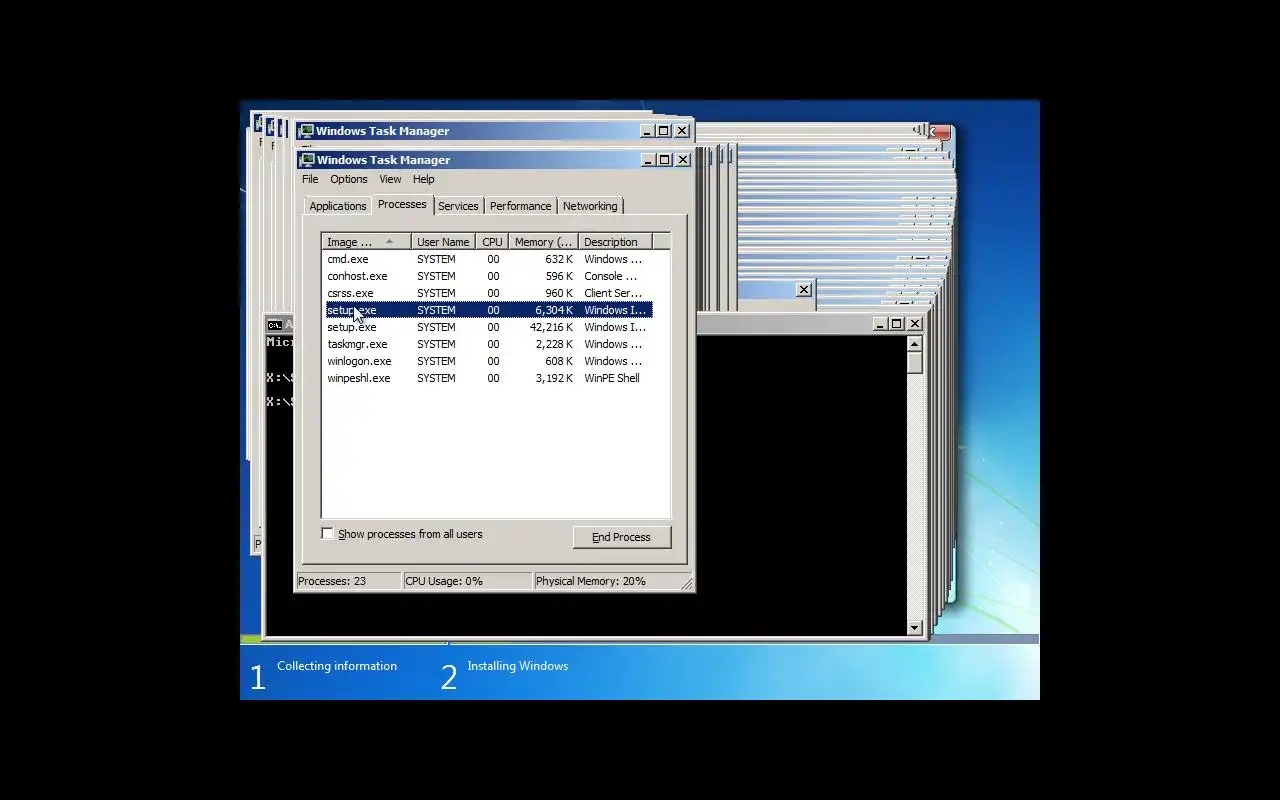Switch to the Applications tab
1280x800 pixels.
[338, 206]
